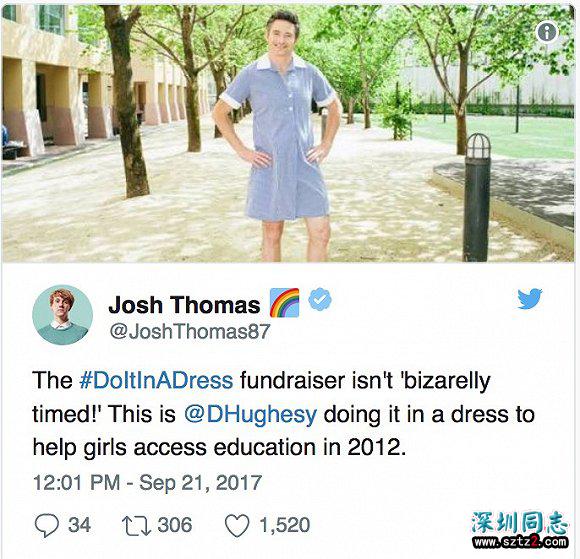
Task: Like the tweet with the heart icon
Action: [237, 526]
